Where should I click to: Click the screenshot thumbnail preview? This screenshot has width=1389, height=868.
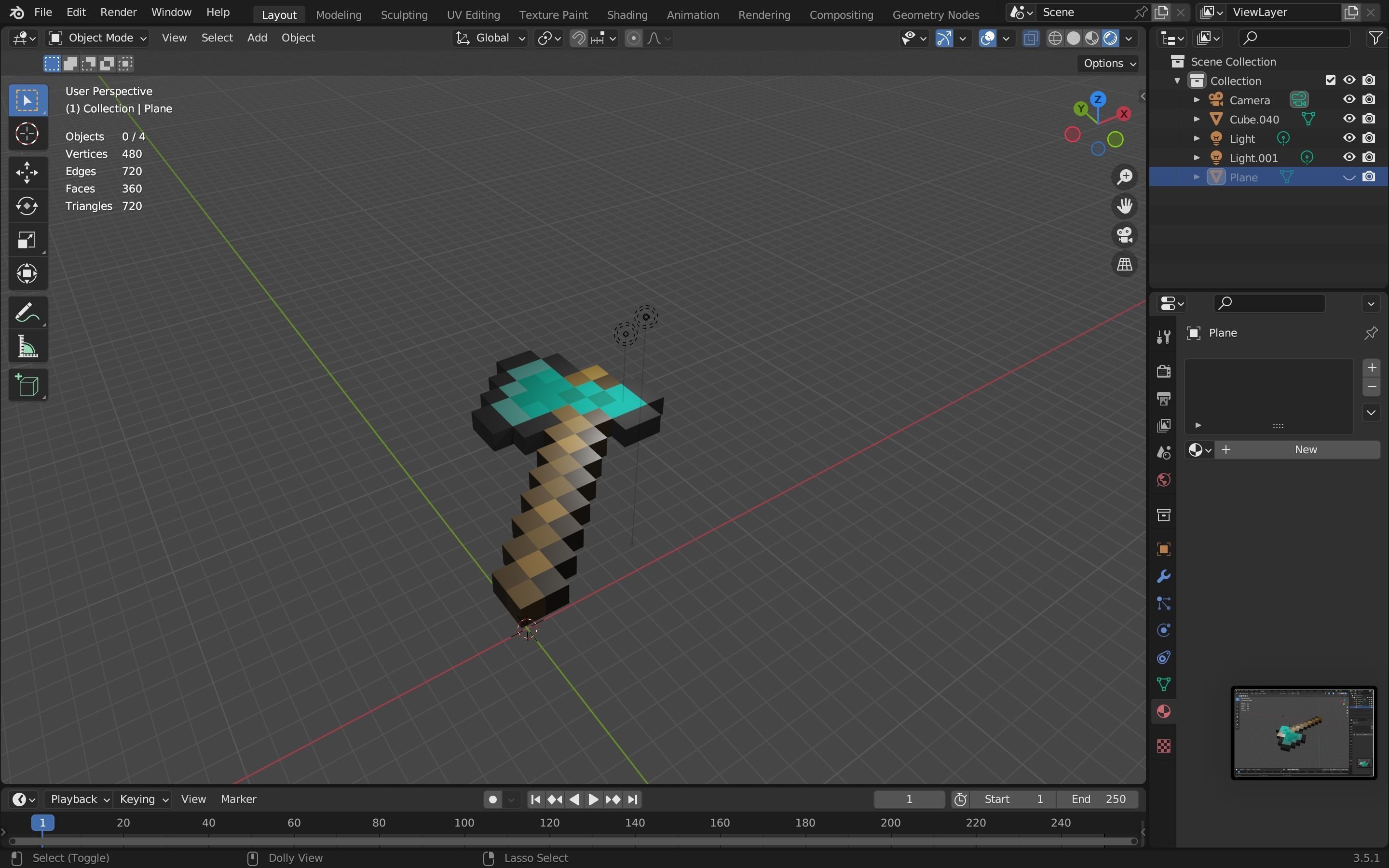1304,733
